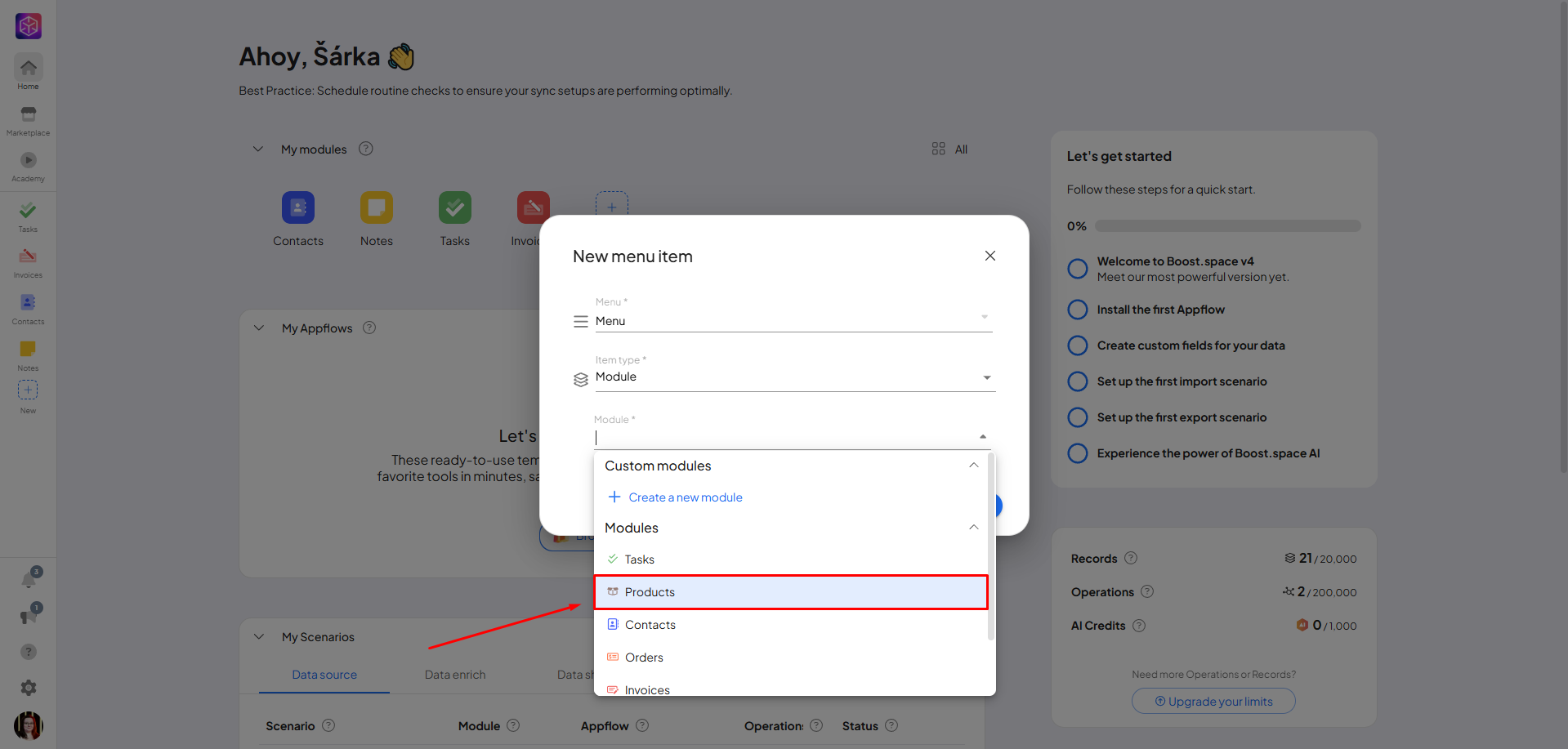
Task: Open the Menu dropdown in dialog
Action: [793, 321]
